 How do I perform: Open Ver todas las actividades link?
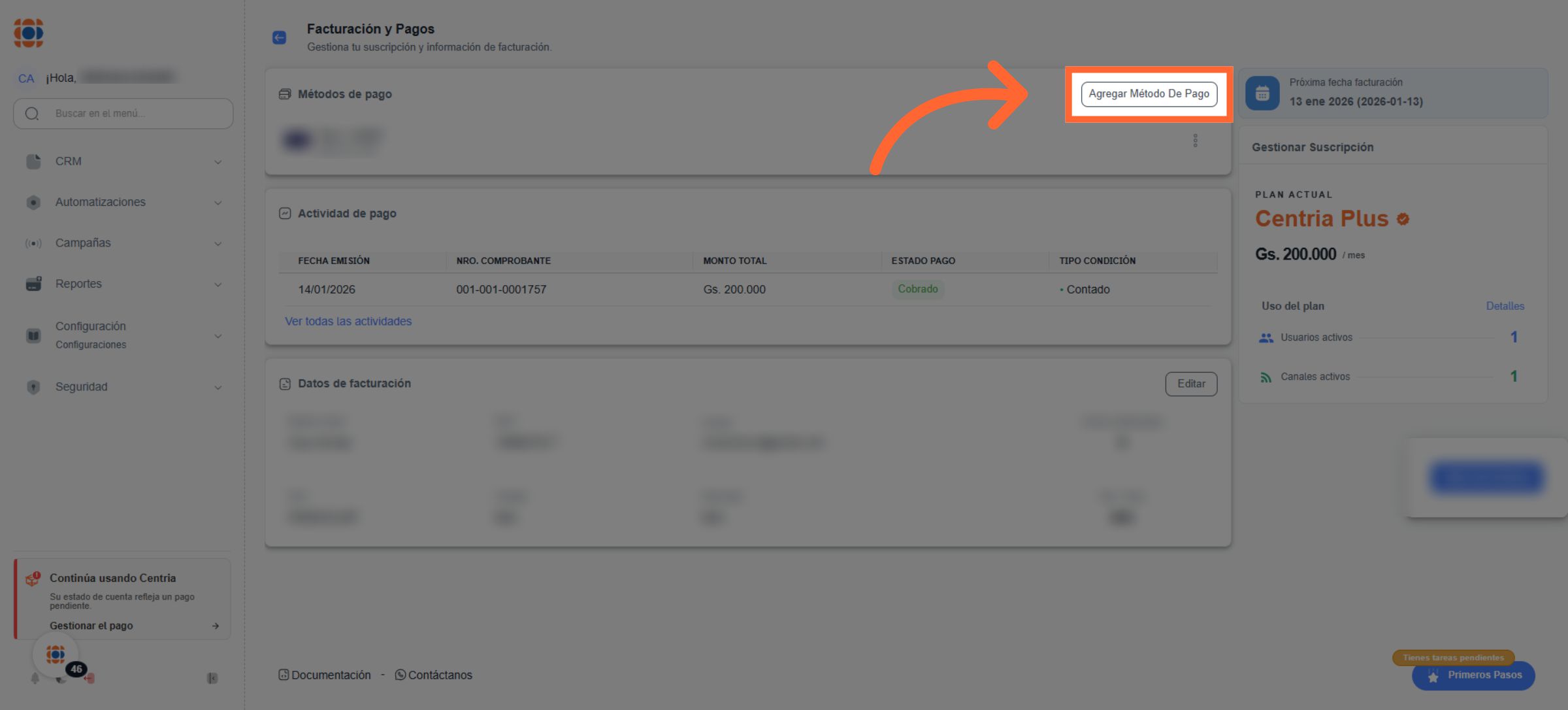tap(348, 321)
